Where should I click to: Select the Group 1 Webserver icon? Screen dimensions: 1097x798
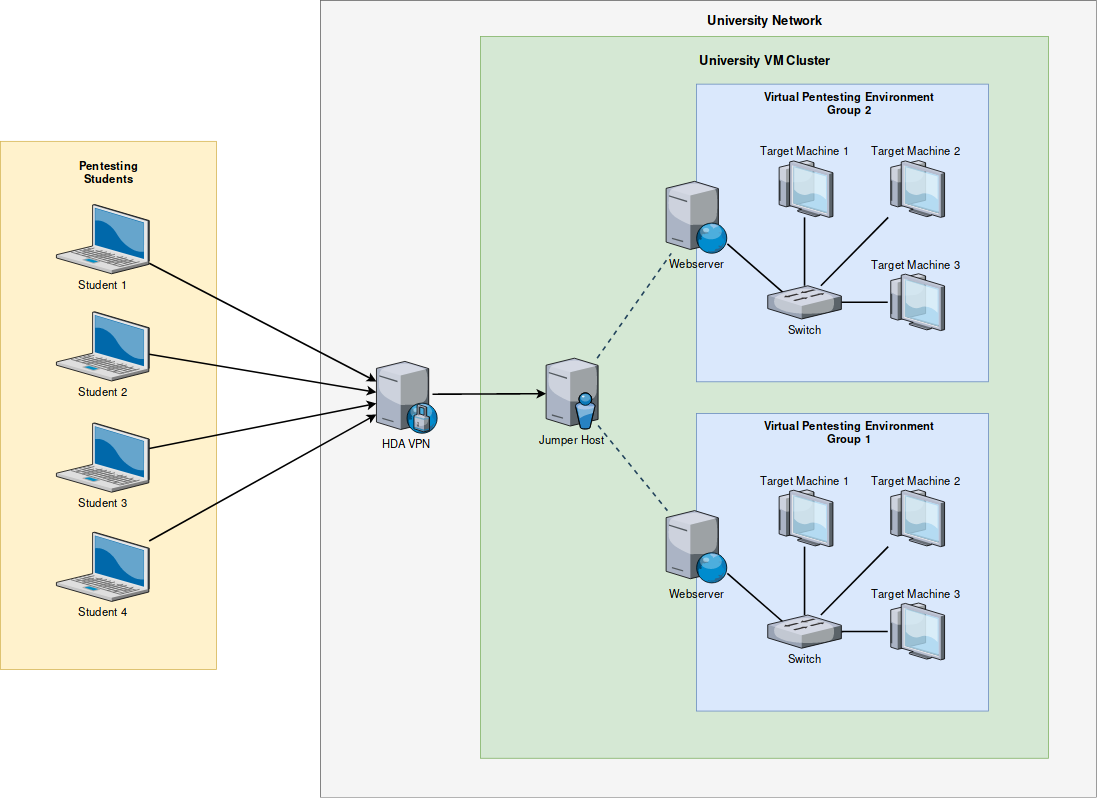click(694, 546)
